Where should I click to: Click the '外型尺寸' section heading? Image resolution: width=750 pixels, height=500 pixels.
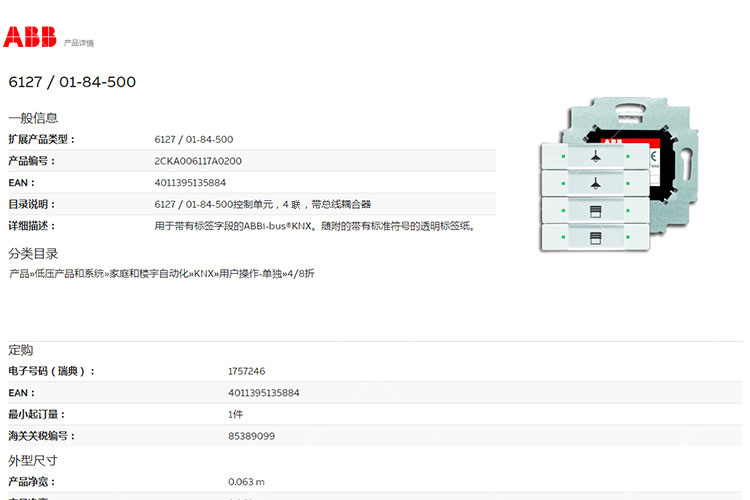coord(33,460)
